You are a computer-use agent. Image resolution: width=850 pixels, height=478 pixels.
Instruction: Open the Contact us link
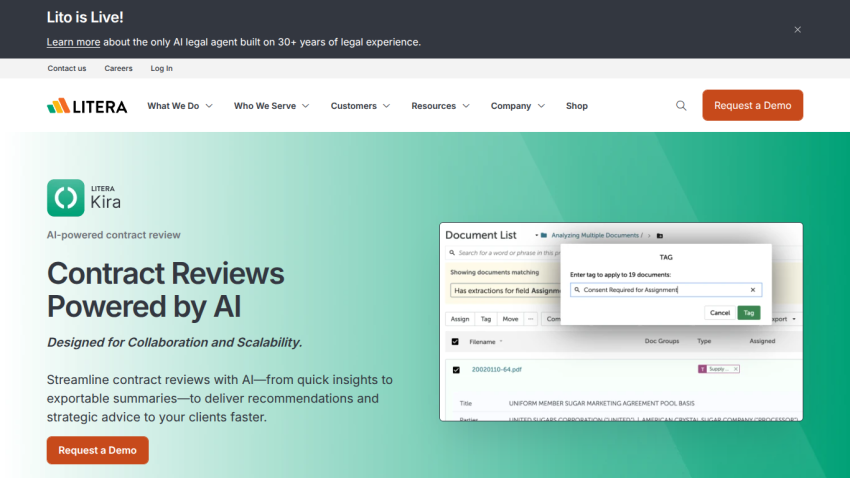pyautogui.click(x=67, y=68)
